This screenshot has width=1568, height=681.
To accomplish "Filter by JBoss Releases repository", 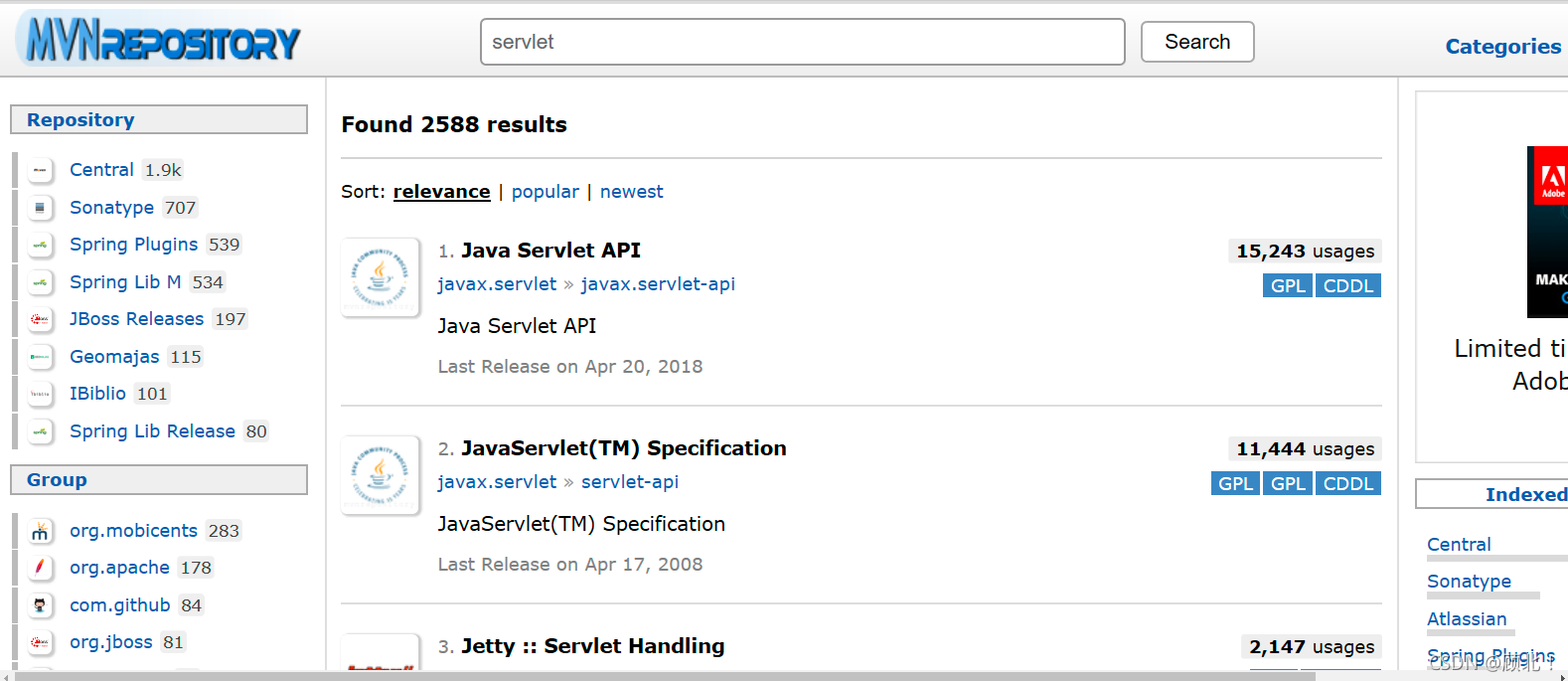I will (136, 319).
